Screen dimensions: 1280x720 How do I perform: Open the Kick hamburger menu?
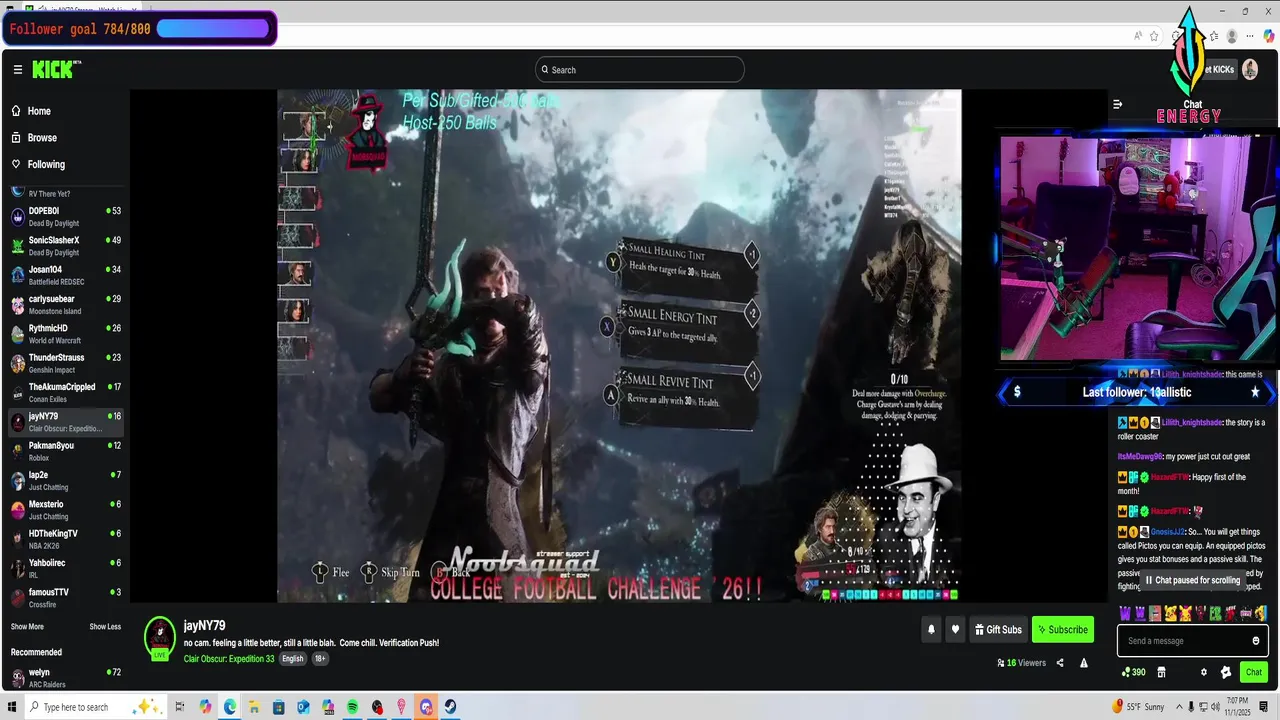(17, 70)
